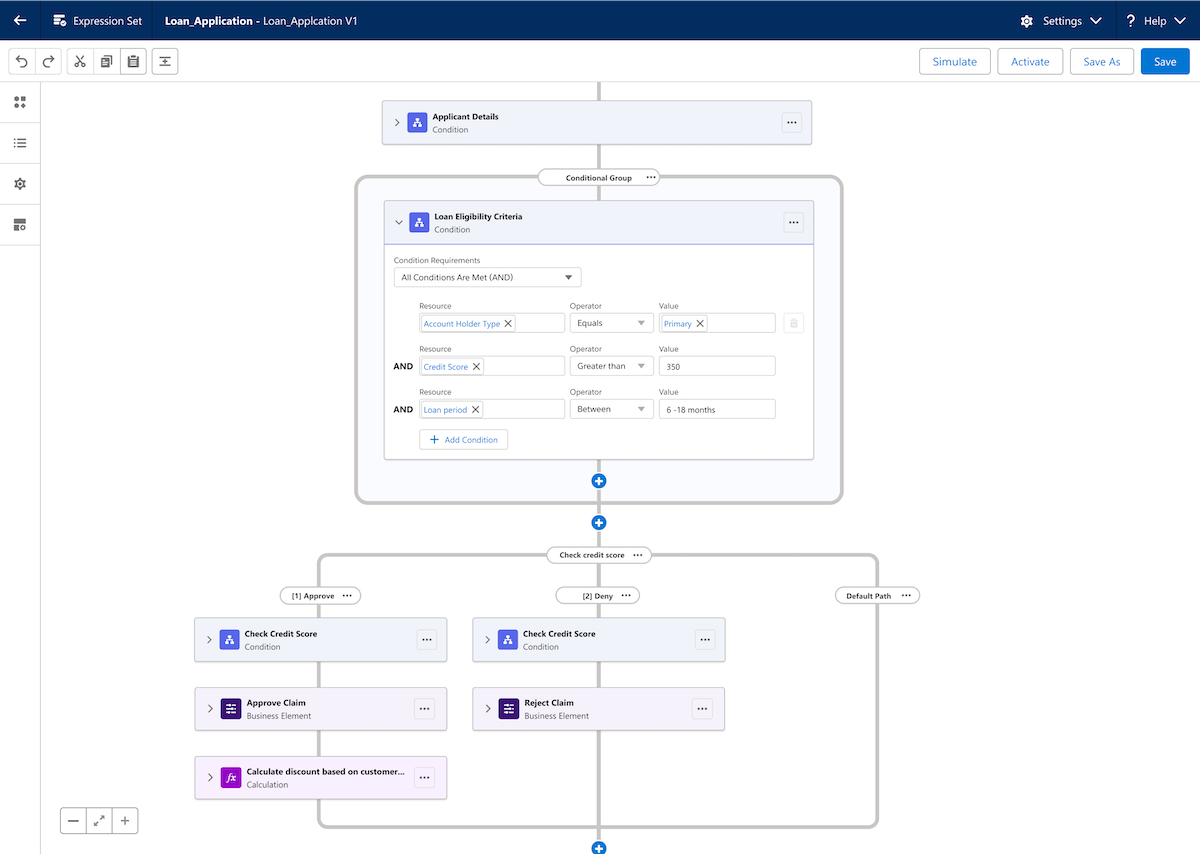Open the settings gear in the left sidebar

coord(20,184)
